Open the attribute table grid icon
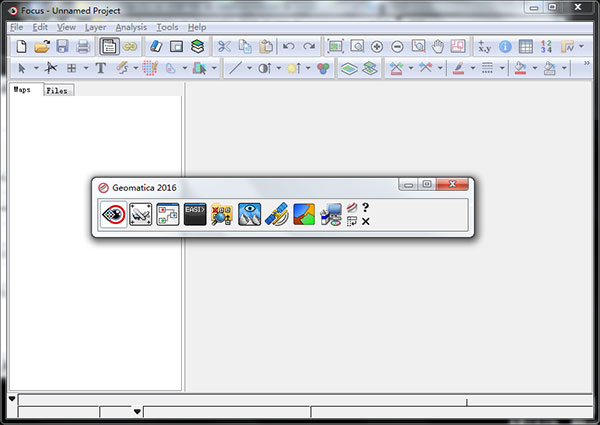Image resolution: width=600 pixels, height=425 pixels. pos(526,47)
